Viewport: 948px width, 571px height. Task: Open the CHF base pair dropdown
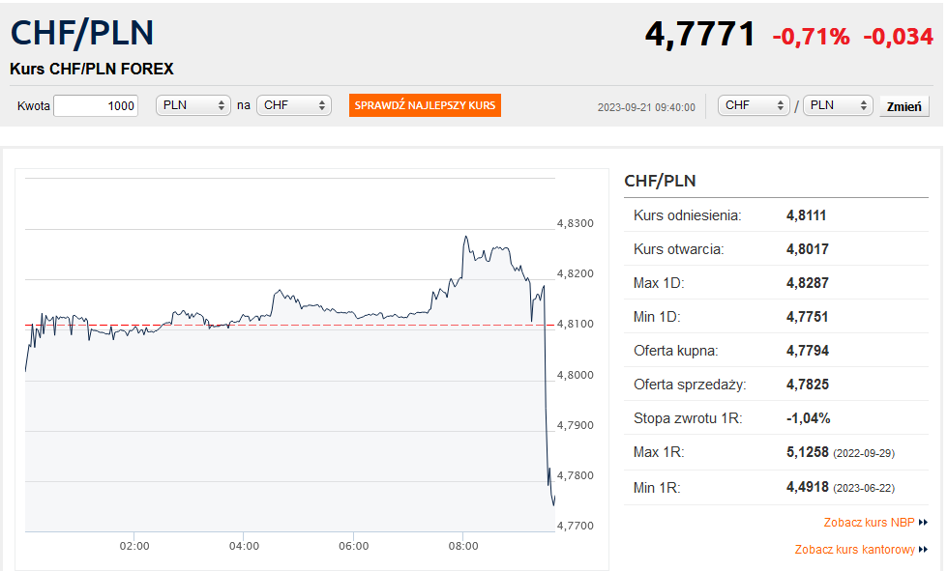pyautogui.click(x=754, y=105)
